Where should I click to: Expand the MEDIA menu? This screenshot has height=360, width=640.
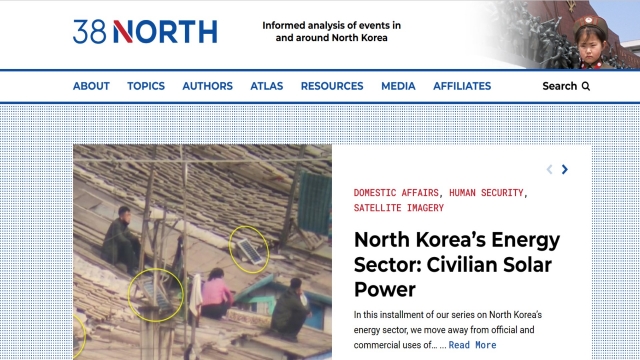click(398, 86)
